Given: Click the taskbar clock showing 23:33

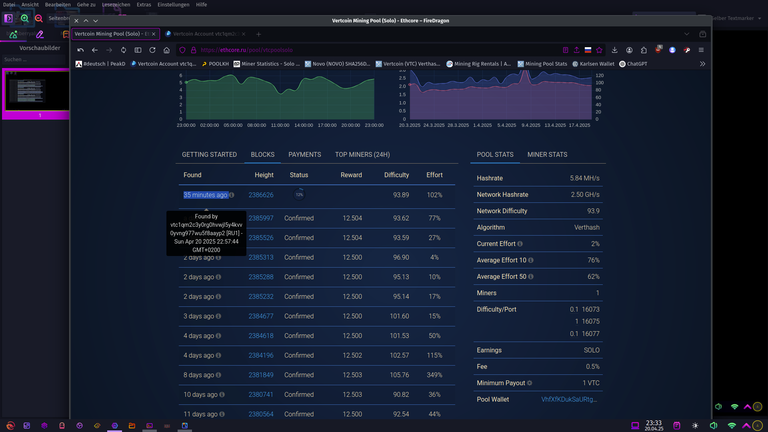Looking at the screenshot, I should [x=654, y=425].
